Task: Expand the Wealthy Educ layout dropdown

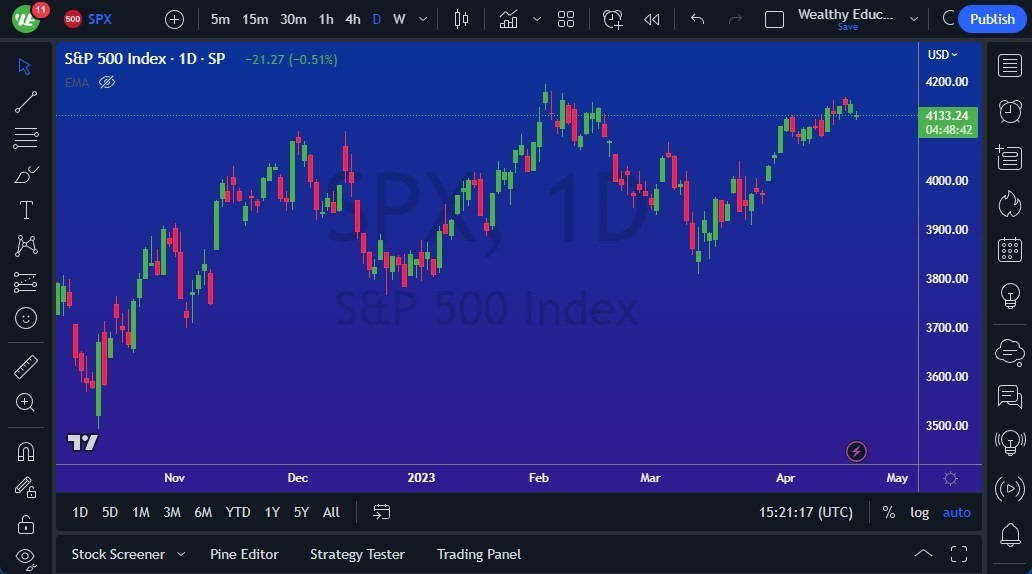Action: (914, 20)
